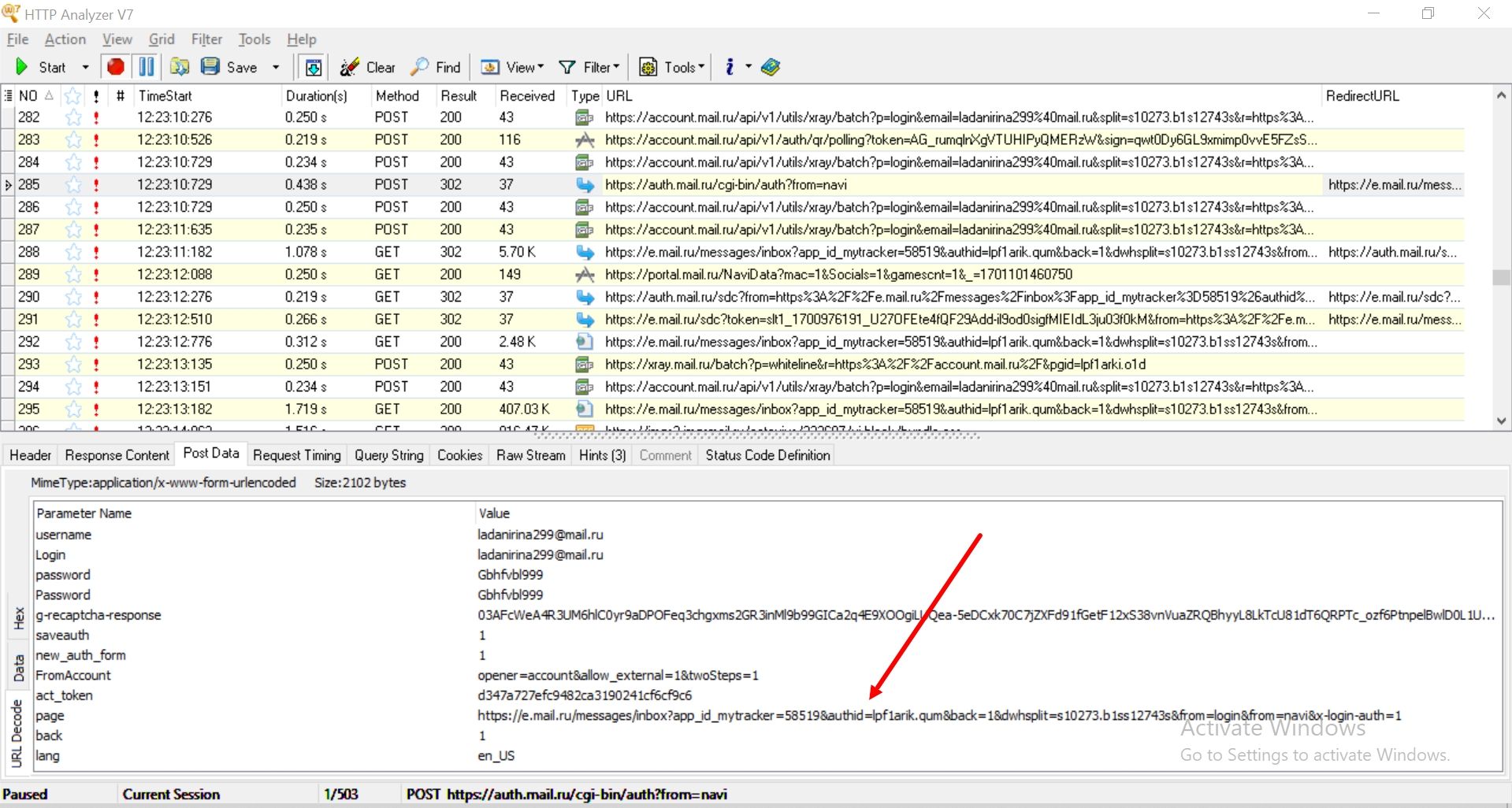
Task: Toggle the star on request 288
Action: coord(73,252)
